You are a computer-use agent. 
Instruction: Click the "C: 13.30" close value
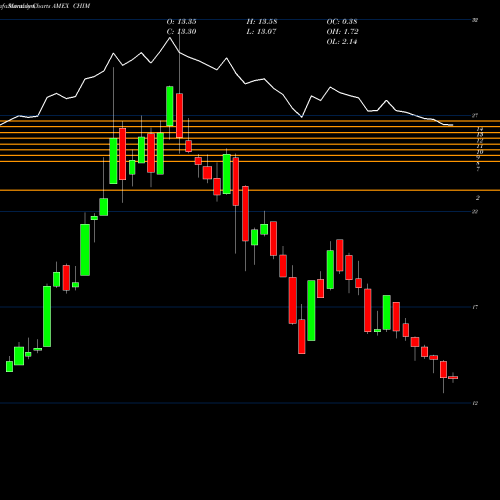click(x=181, y=32)
